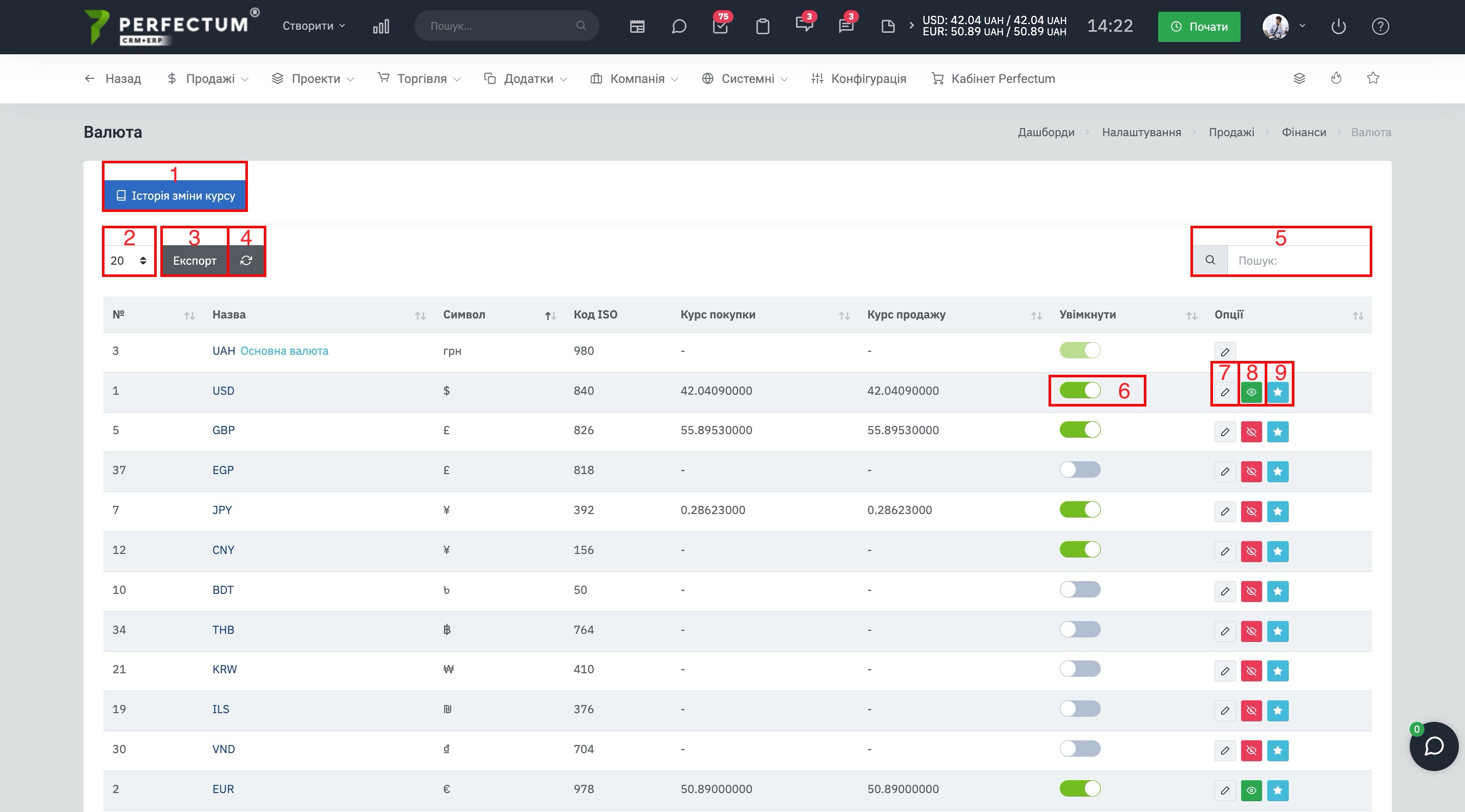Open the help question mark icon
This screenshot has width=1465, height=812.
(x=1380, y=26)
